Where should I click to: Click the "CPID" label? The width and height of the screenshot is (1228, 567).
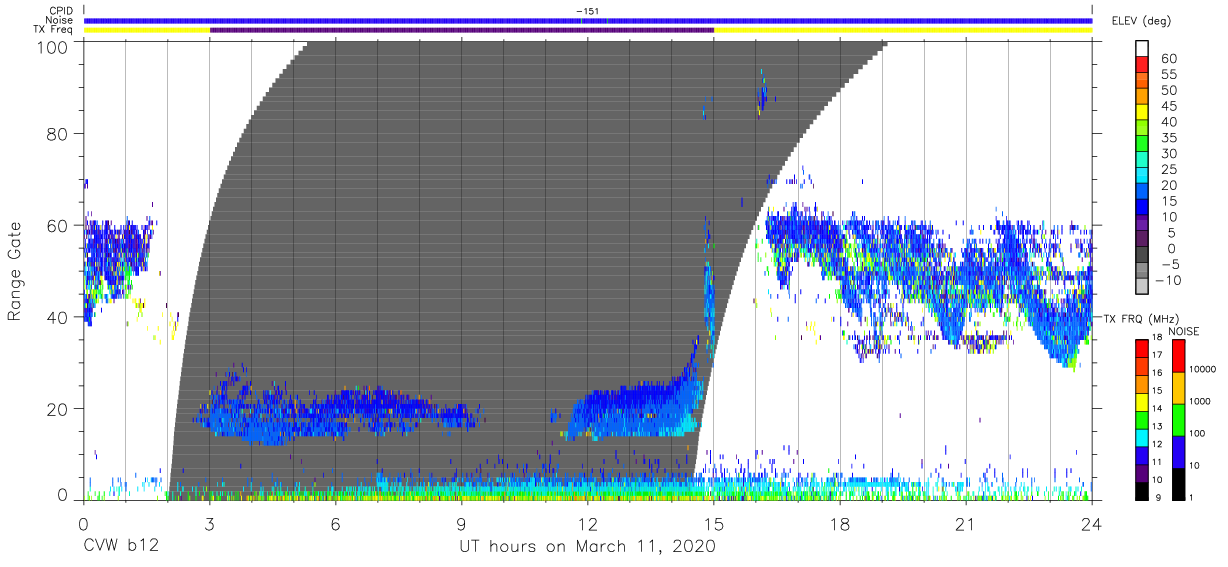click(x=62, y=11)
